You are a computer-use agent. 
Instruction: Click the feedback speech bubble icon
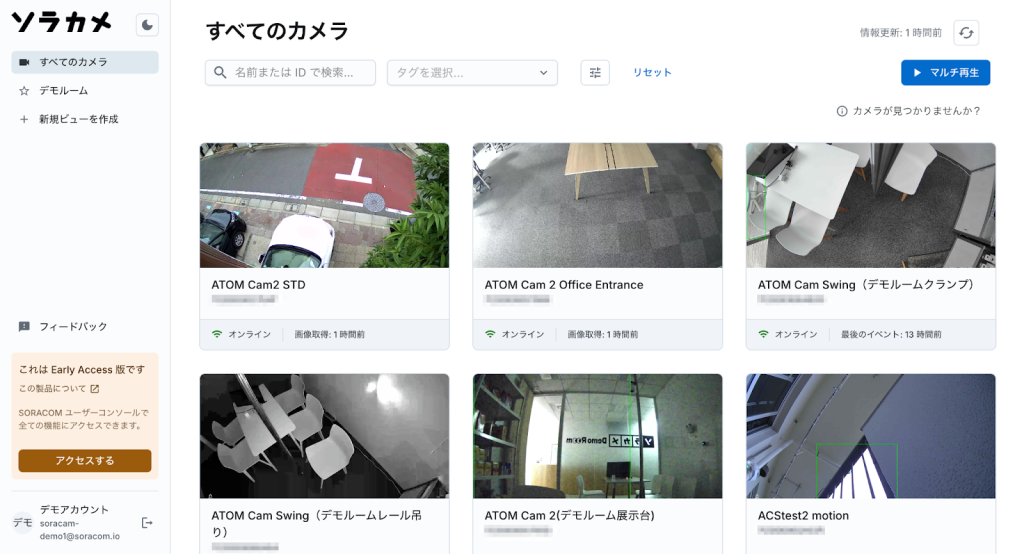click(24, 326)
